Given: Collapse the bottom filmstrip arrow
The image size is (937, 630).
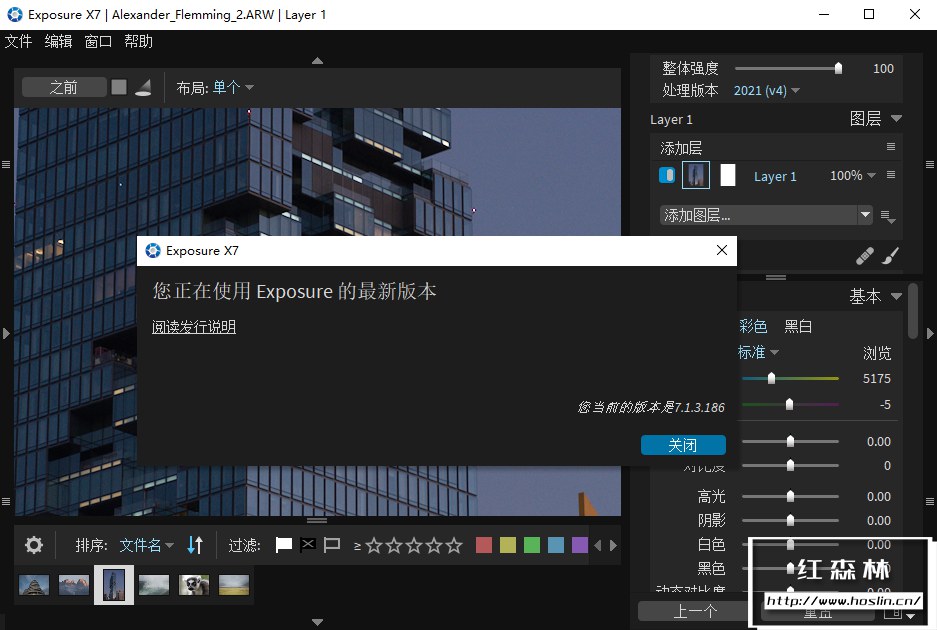Looking at the screenshot, I should (x=317, y=622).
